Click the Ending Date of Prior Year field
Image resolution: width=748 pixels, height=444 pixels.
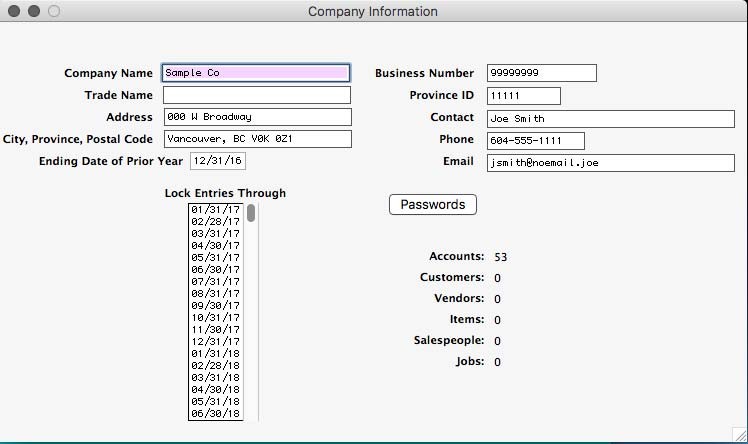tap(217, 161)
